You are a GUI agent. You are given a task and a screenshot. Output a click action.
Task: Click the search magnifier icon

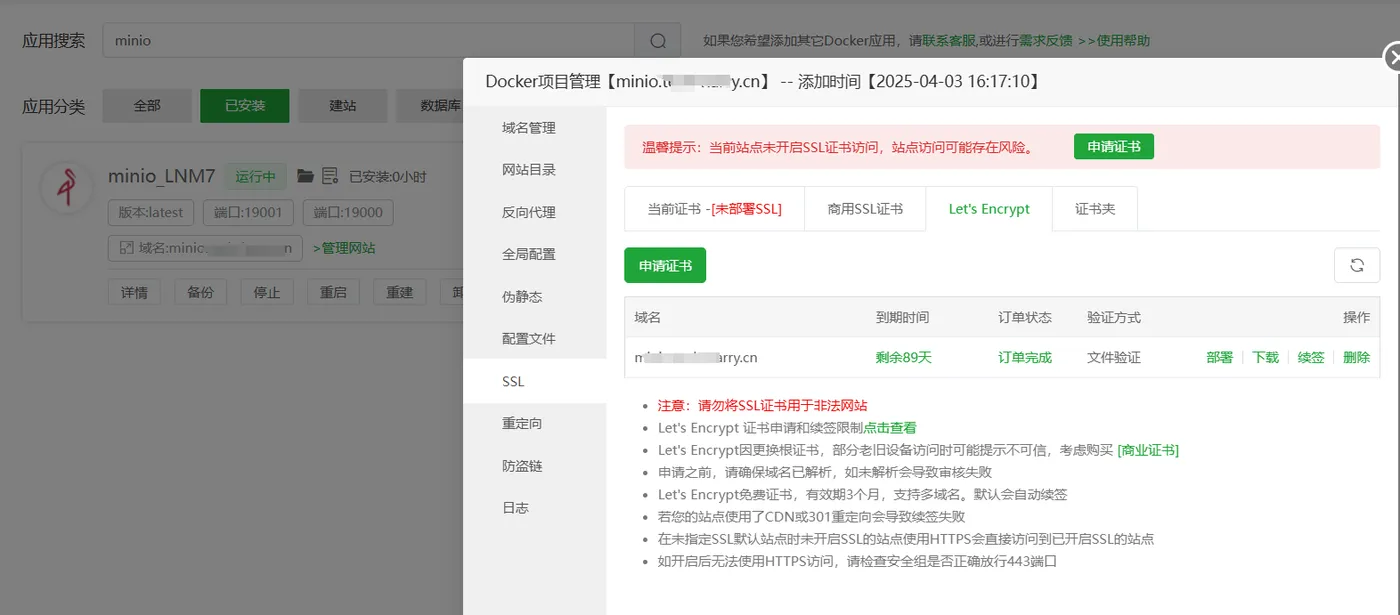[658, 41]
